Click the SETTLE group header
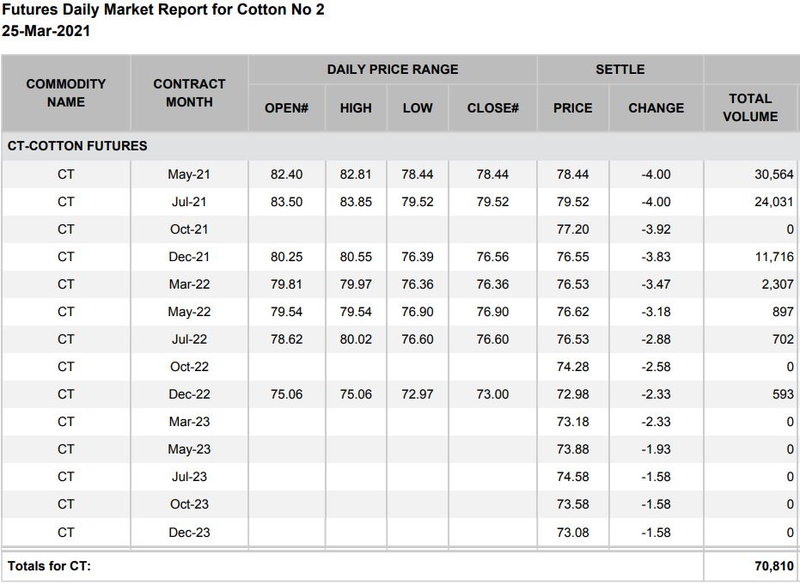Image resolution: width=800 pixels, height=585 pixels. click(620, 70)
